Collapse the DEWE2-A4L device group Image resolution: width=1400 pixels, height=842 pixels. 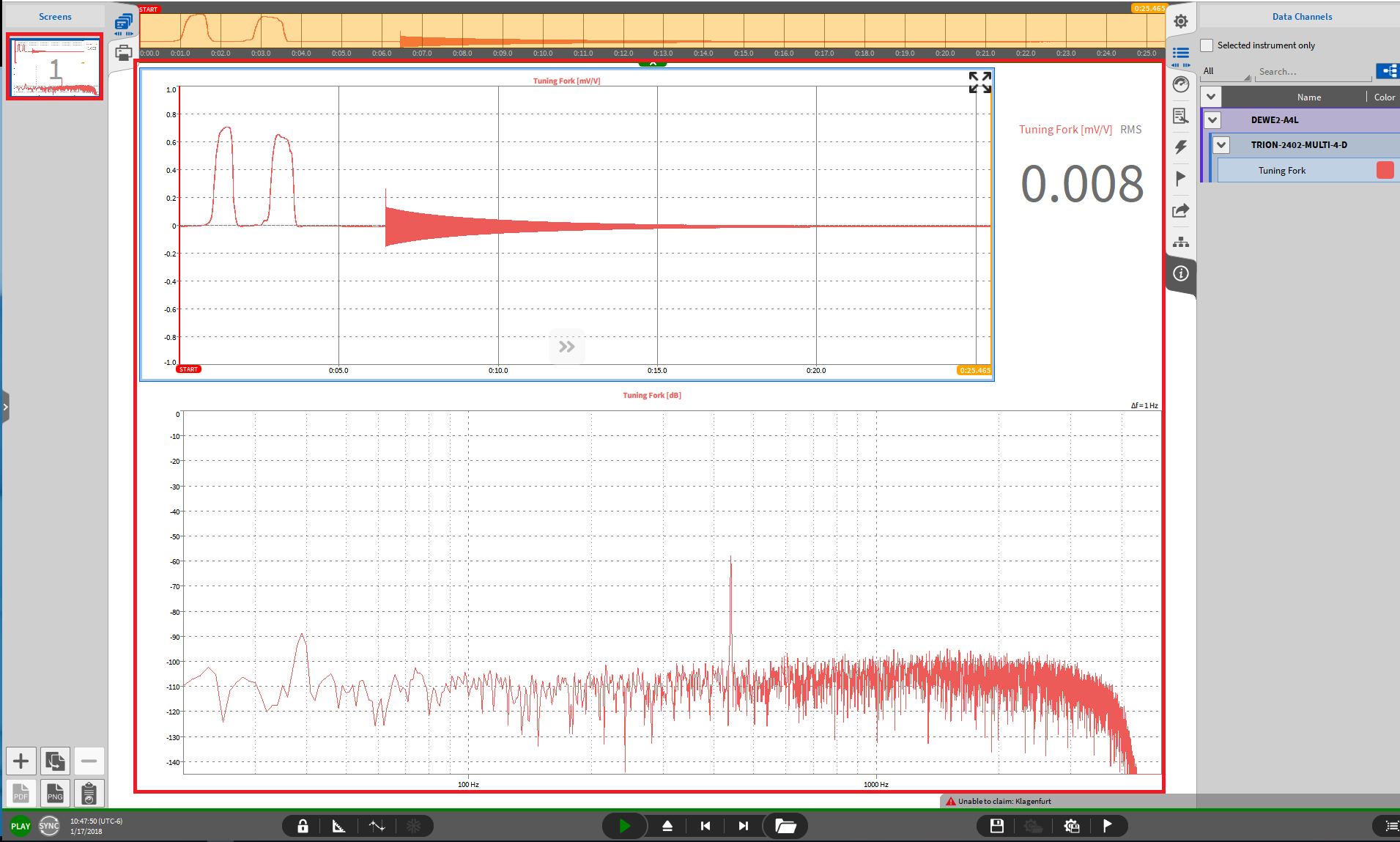[x=1213, y=120]
